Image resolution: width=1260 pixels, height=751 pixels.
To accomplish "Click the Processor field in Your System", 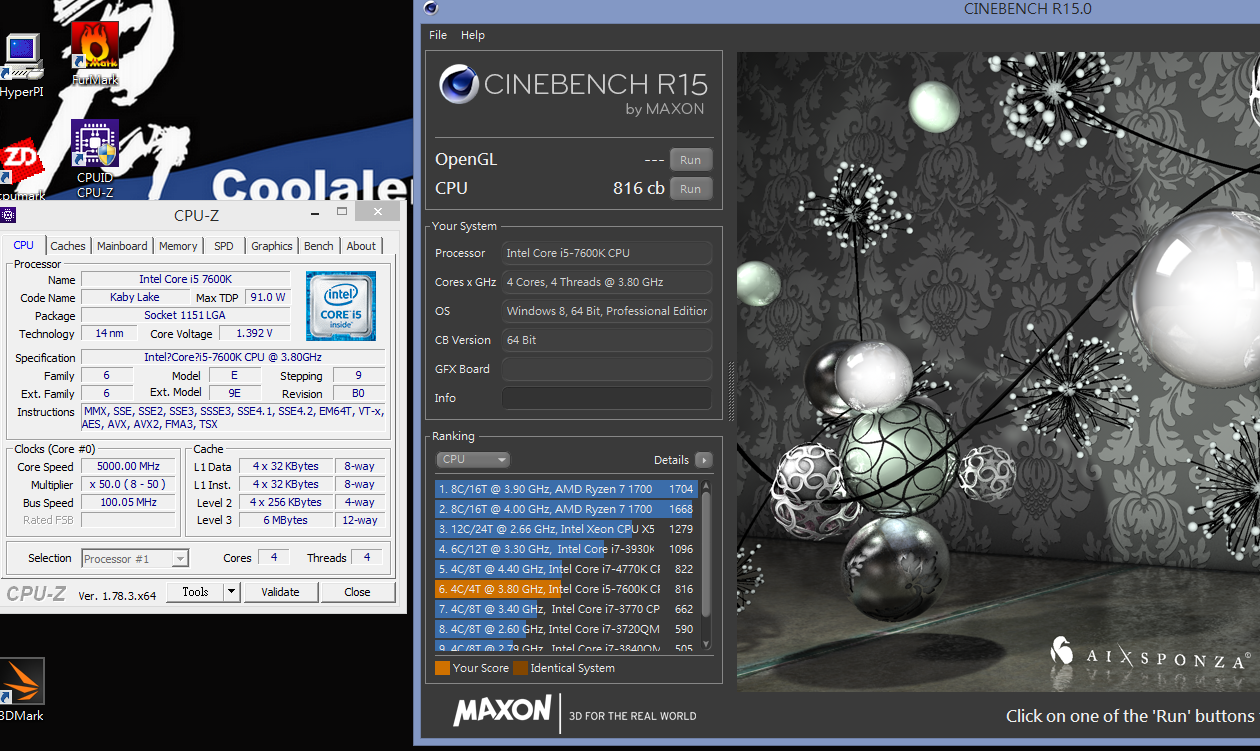I will (607, 253).
